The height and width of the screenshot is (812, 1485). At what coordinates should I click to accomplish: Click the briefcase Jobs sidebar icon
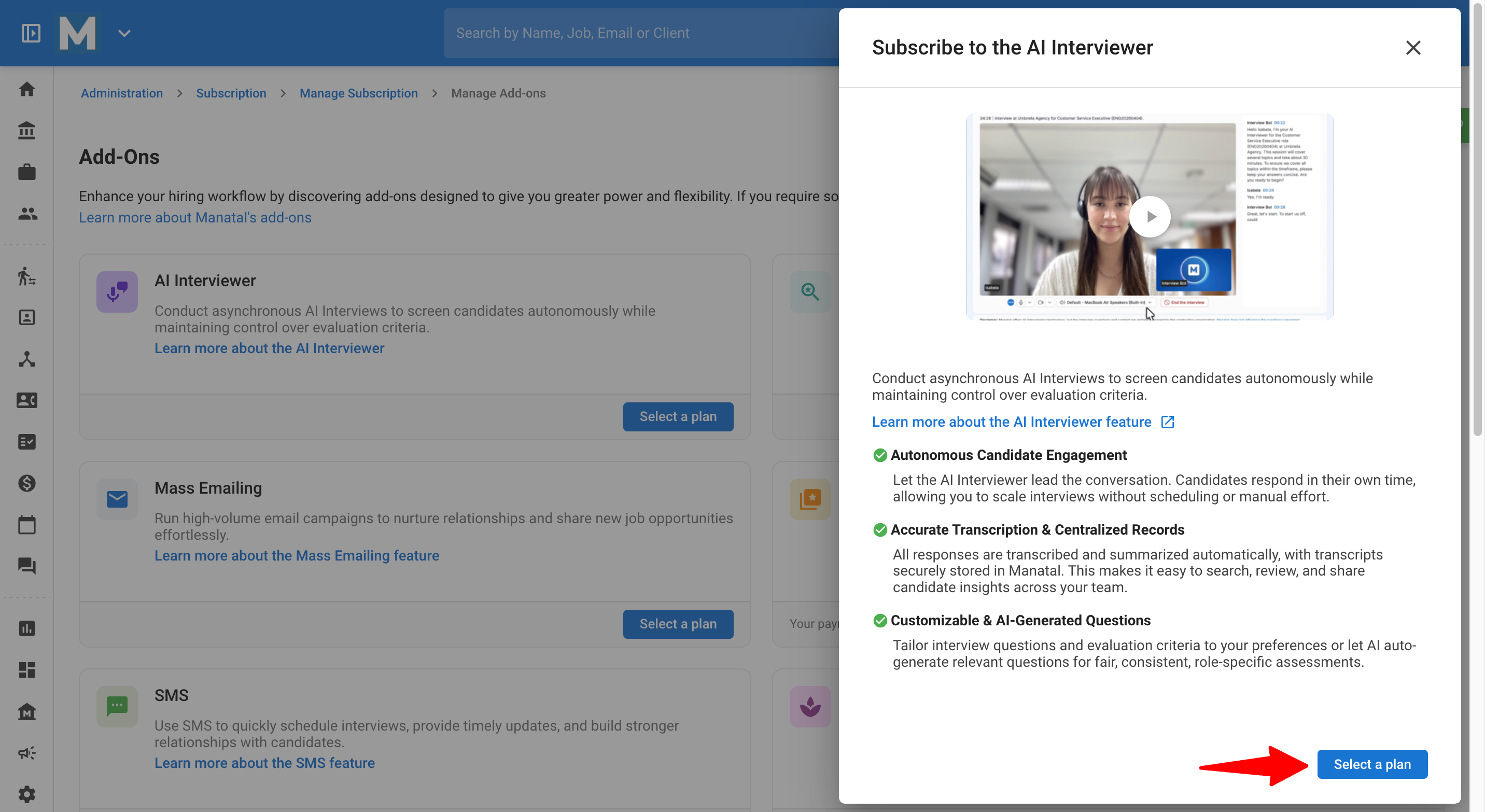(x=26, y=172)
